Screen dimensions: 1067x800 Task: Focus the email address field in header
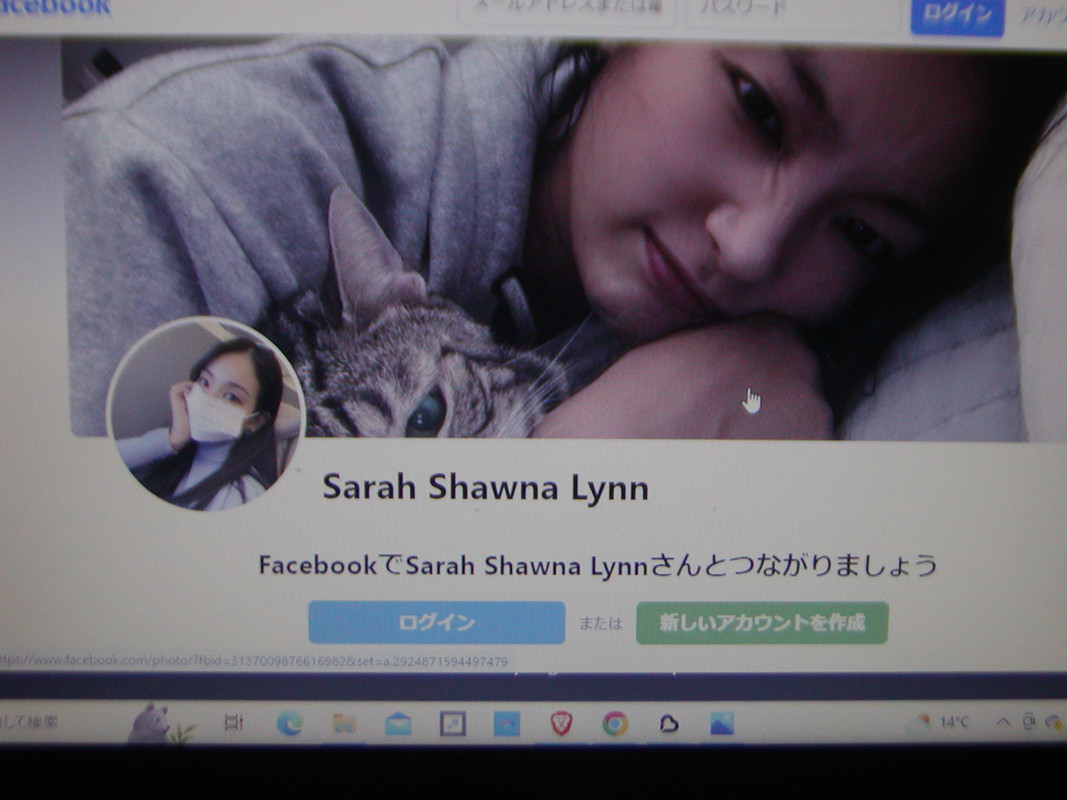566,10
